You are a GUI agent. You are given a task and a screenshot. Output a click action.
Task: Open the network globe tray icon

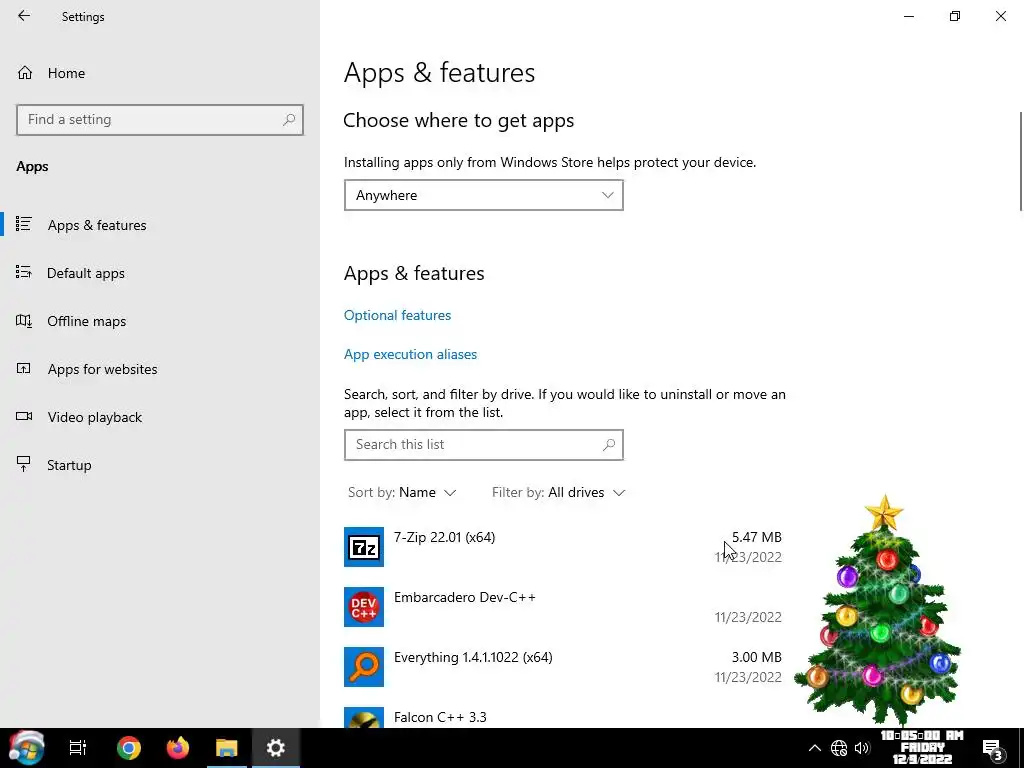(x=839, y=748)
